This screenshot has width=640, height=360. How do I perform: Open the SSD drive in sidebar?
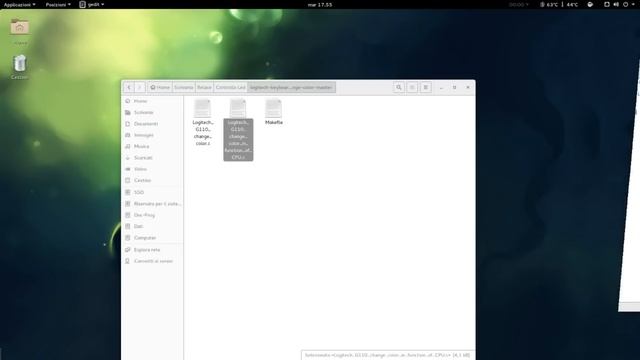coord(153,192)
